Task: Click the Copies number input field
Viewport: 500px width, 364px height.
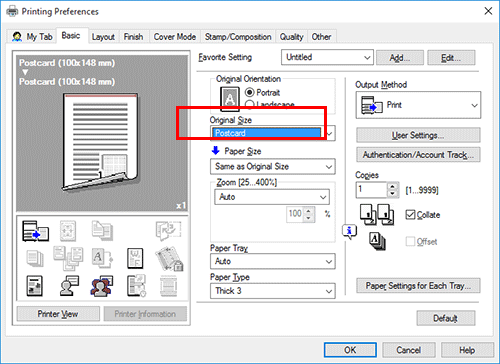Action: [372, 190]
